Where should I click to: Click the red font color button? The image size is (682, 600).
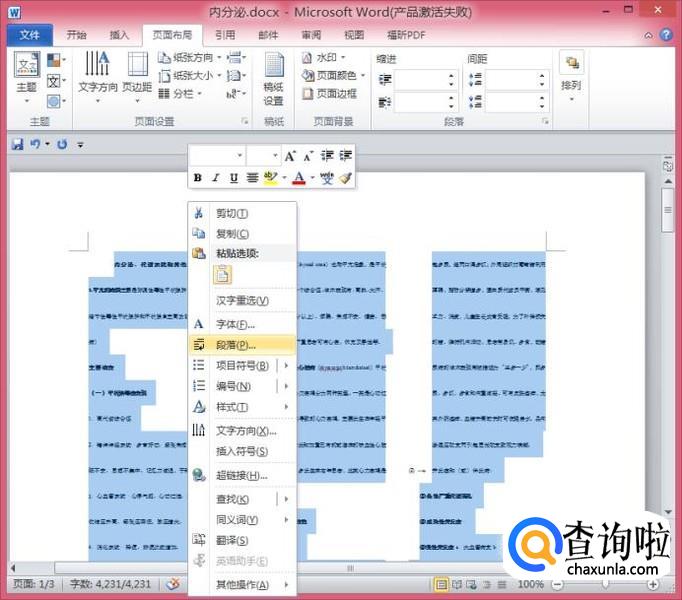[298, 178]
